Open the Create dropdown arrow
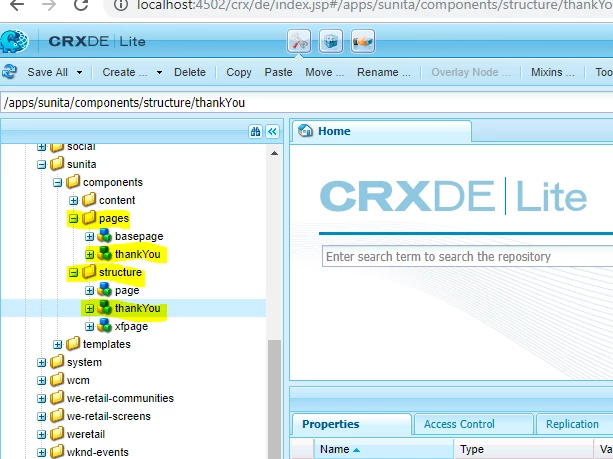The height and width of the screenshot is (459, 613). (x=159, y=72)
